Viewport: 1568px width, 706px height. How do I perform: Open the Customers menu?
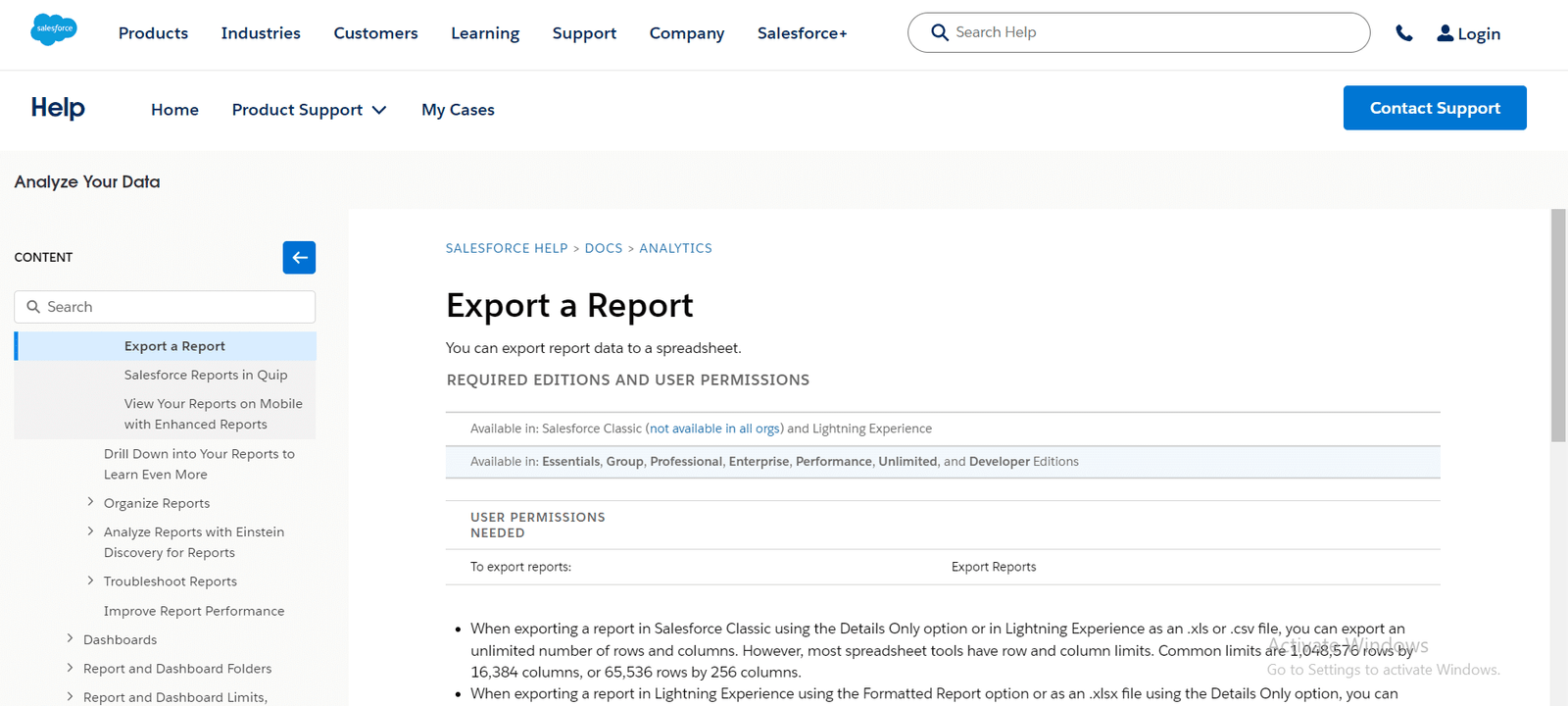point(375,33)
